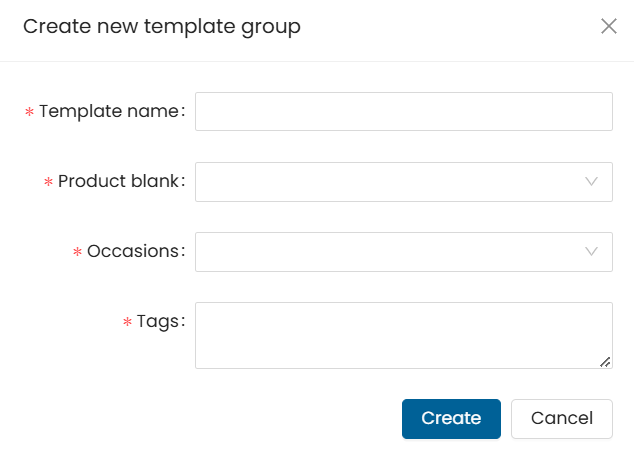This screenshot has height=472, width=634.
Task: Click the Occasions field label
Action: (134, 251)
